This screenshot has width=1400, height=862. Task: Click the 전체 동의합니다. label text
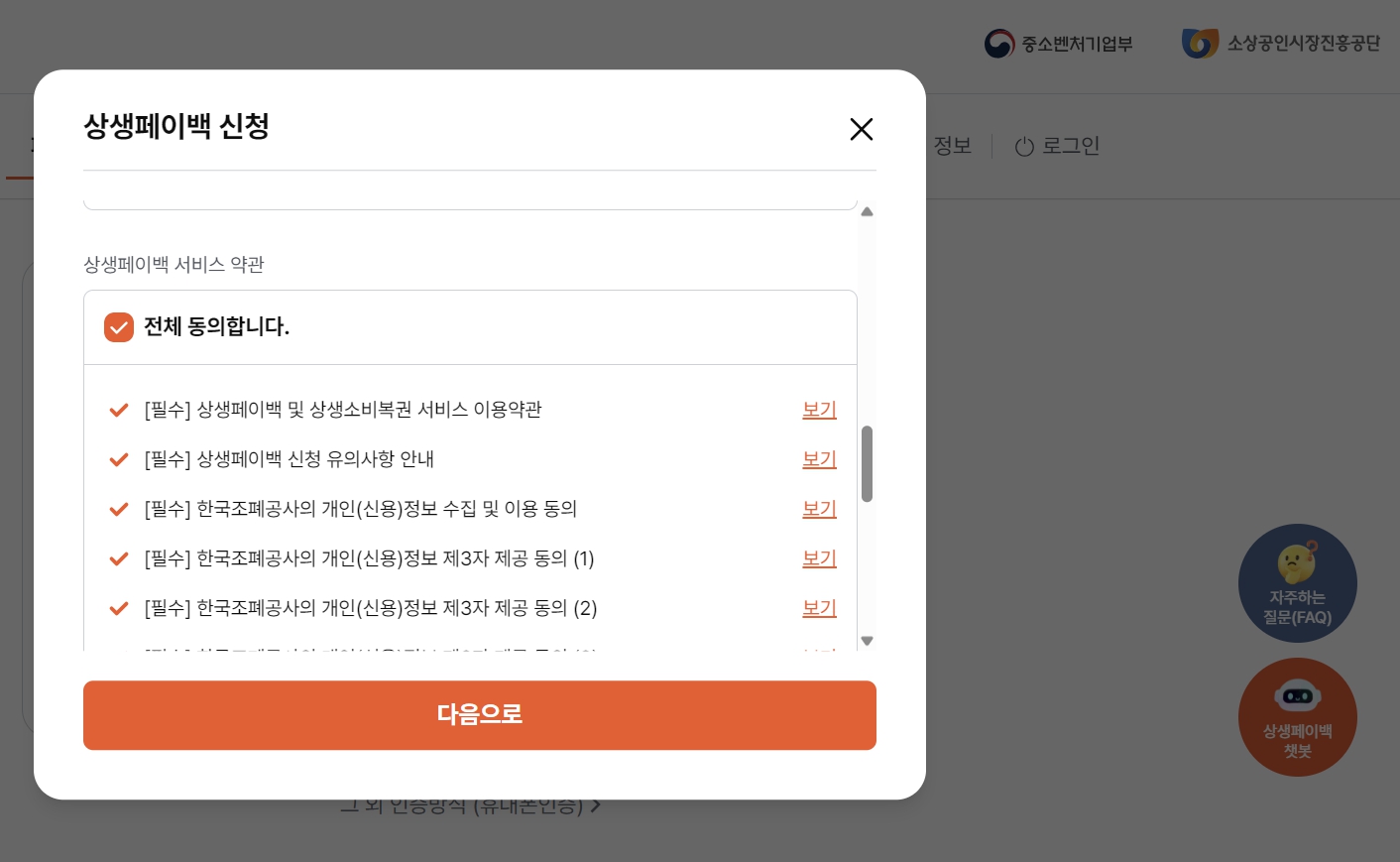pyautogui.click(x=216, y=326)
